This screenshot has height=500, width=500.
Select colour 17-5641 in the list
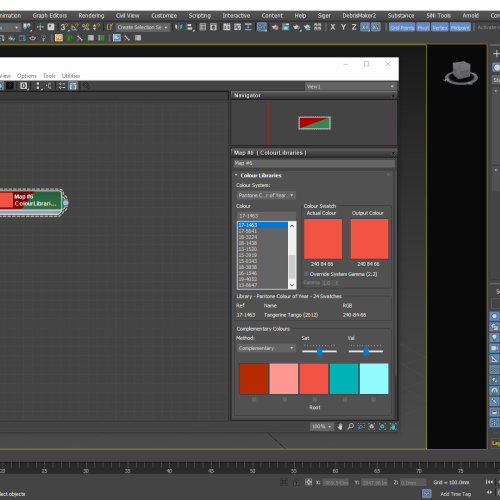pos(263,231)
